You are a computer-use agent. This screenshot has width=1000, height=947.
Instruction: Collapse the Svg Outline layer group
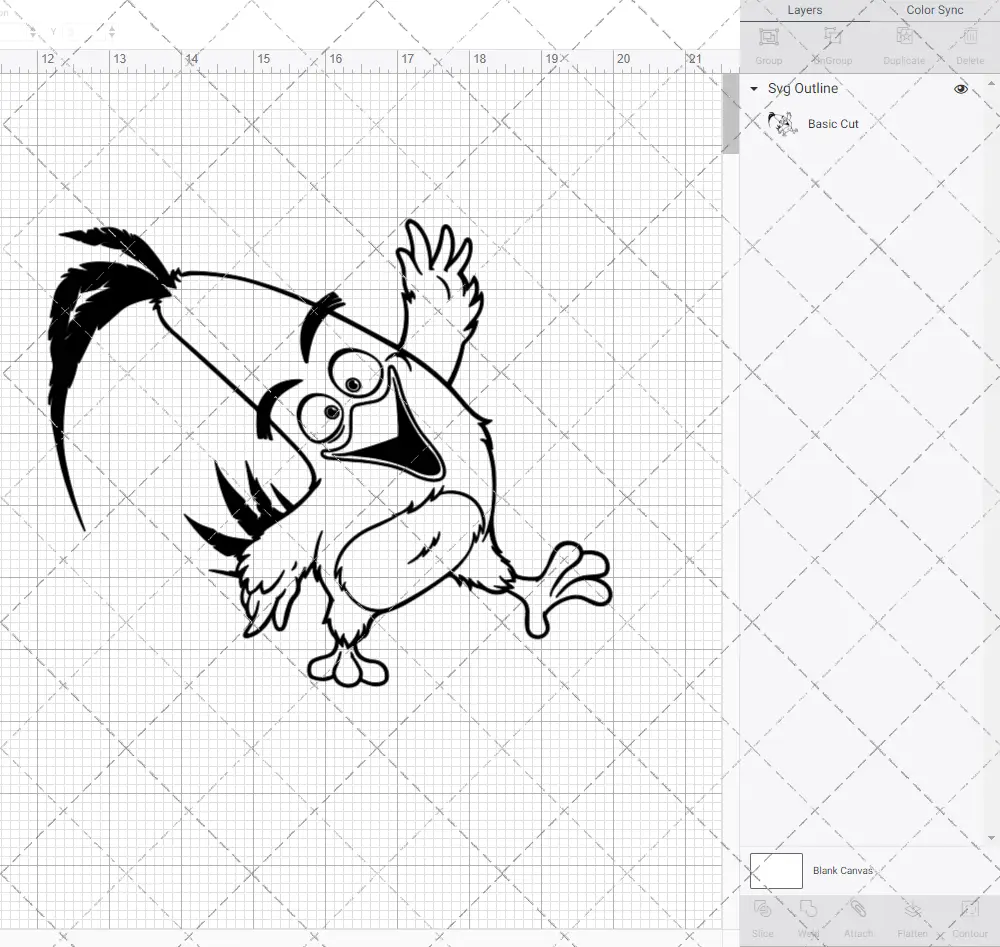754,89
